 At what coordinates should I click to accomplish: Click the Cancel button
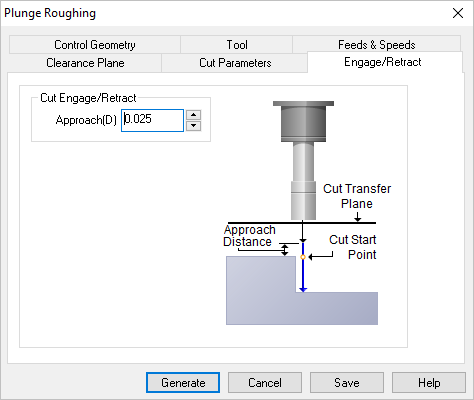pyautogui.click(x=265, y=382)
